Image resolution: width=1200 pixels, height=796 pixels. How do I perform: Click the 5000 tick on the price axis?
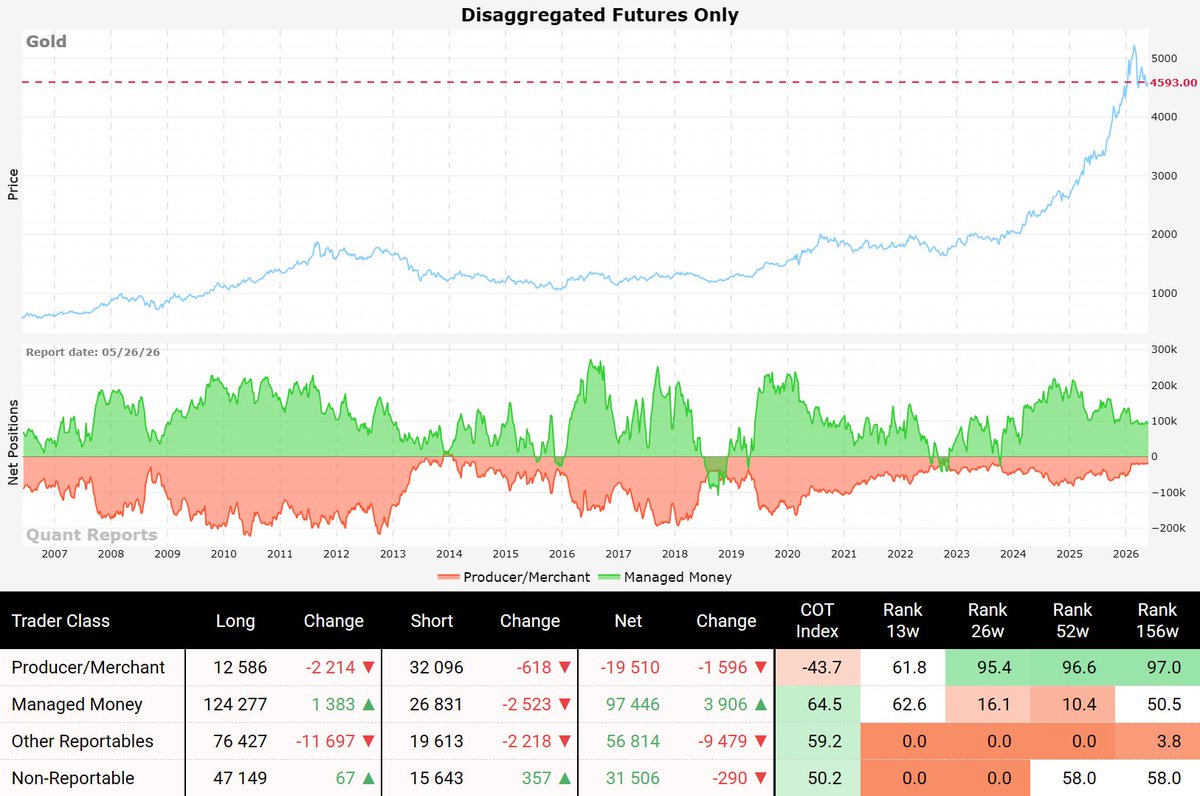(x=1166, y=58)
